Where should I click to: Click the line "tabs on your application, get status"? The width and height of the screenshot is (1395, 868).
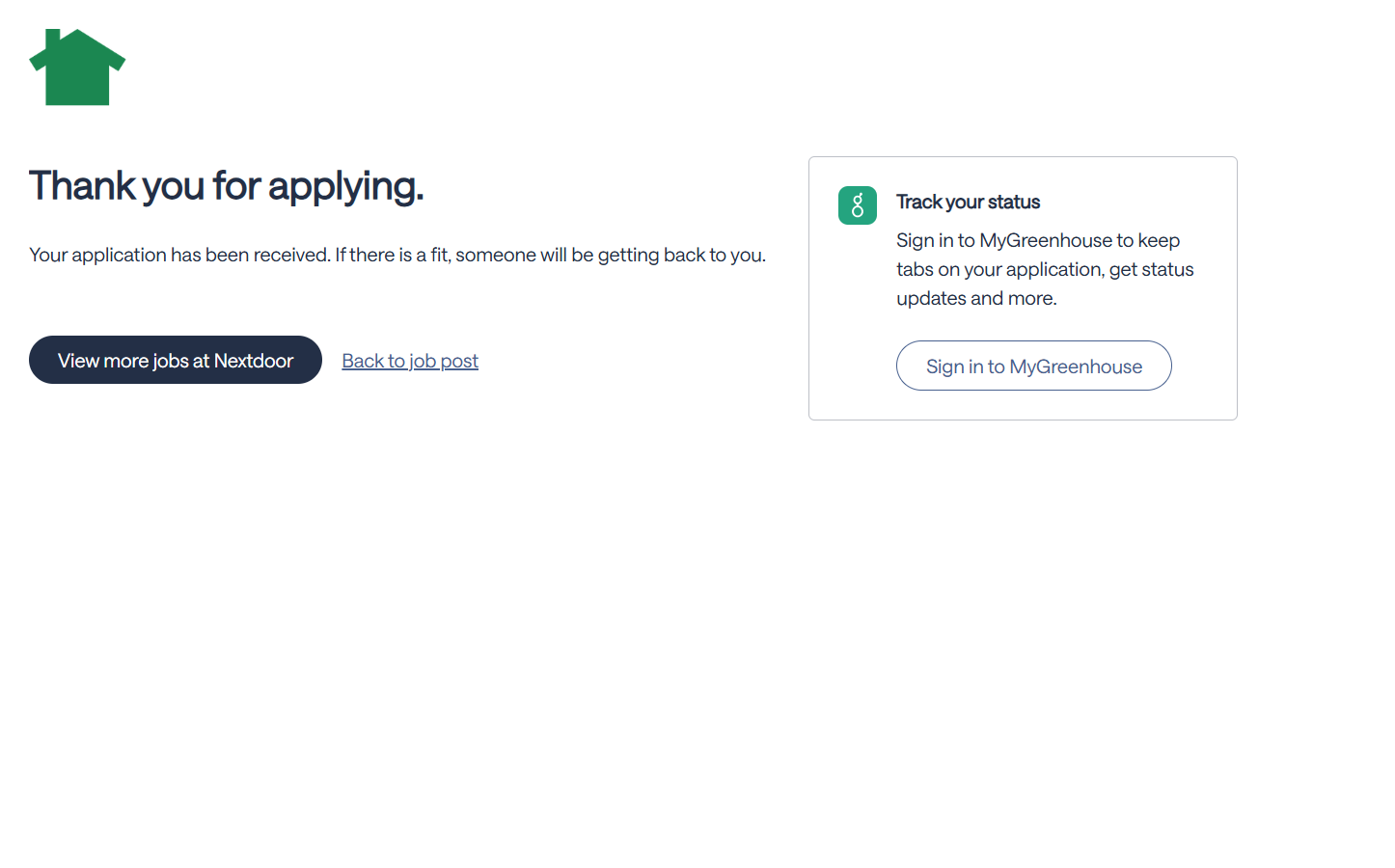[1045, 269]
